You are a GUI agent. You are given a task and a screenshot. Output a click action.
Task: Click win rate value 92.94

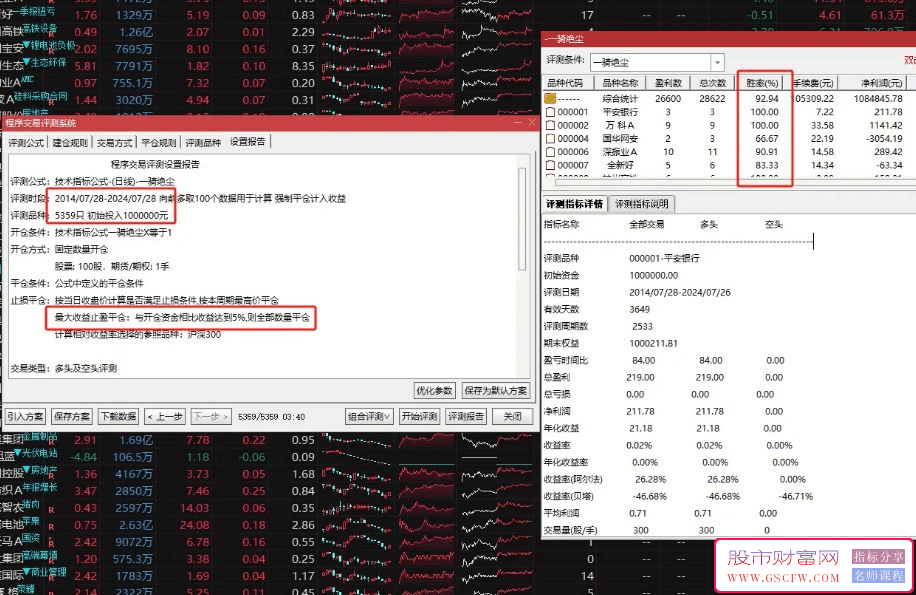coord(766,99)
